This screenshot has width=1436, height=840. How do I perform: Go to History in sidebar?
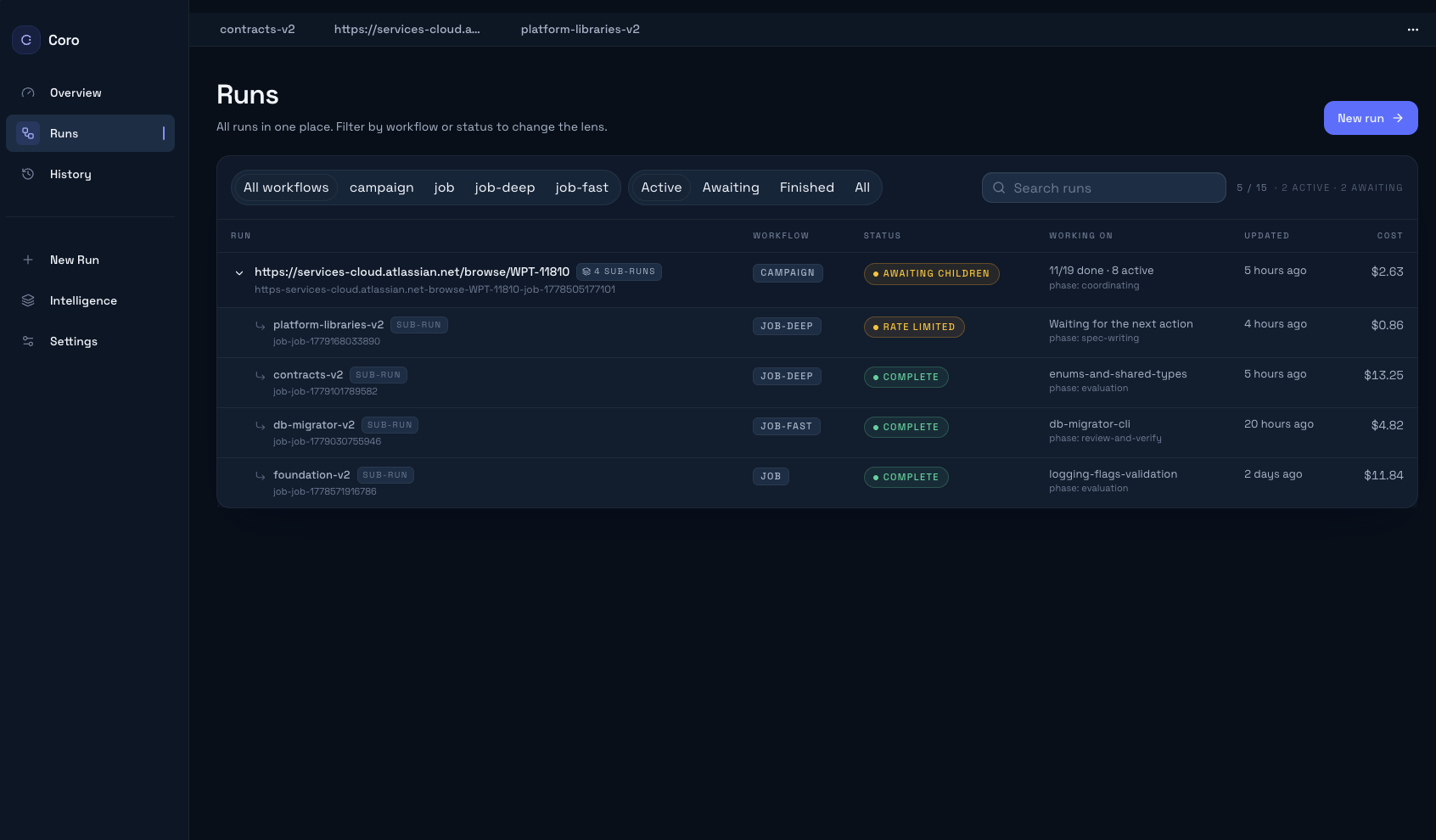point(90,174)
